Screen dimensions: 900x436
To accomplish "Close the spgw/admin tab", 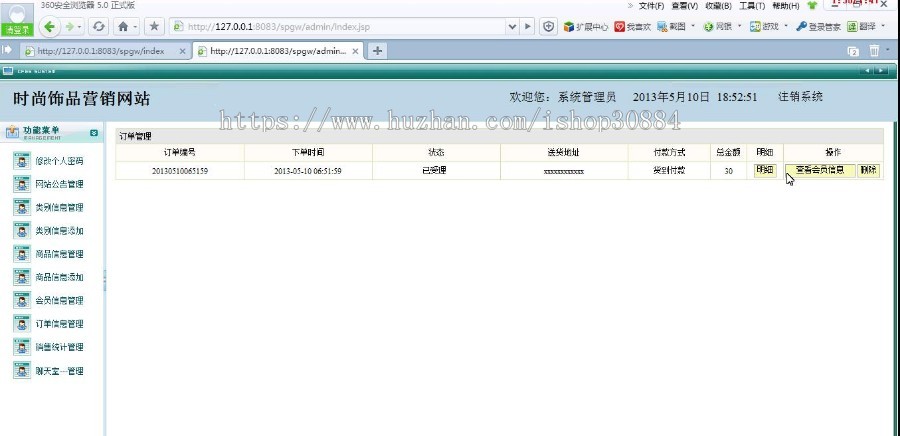I will (x=355, y=51).
